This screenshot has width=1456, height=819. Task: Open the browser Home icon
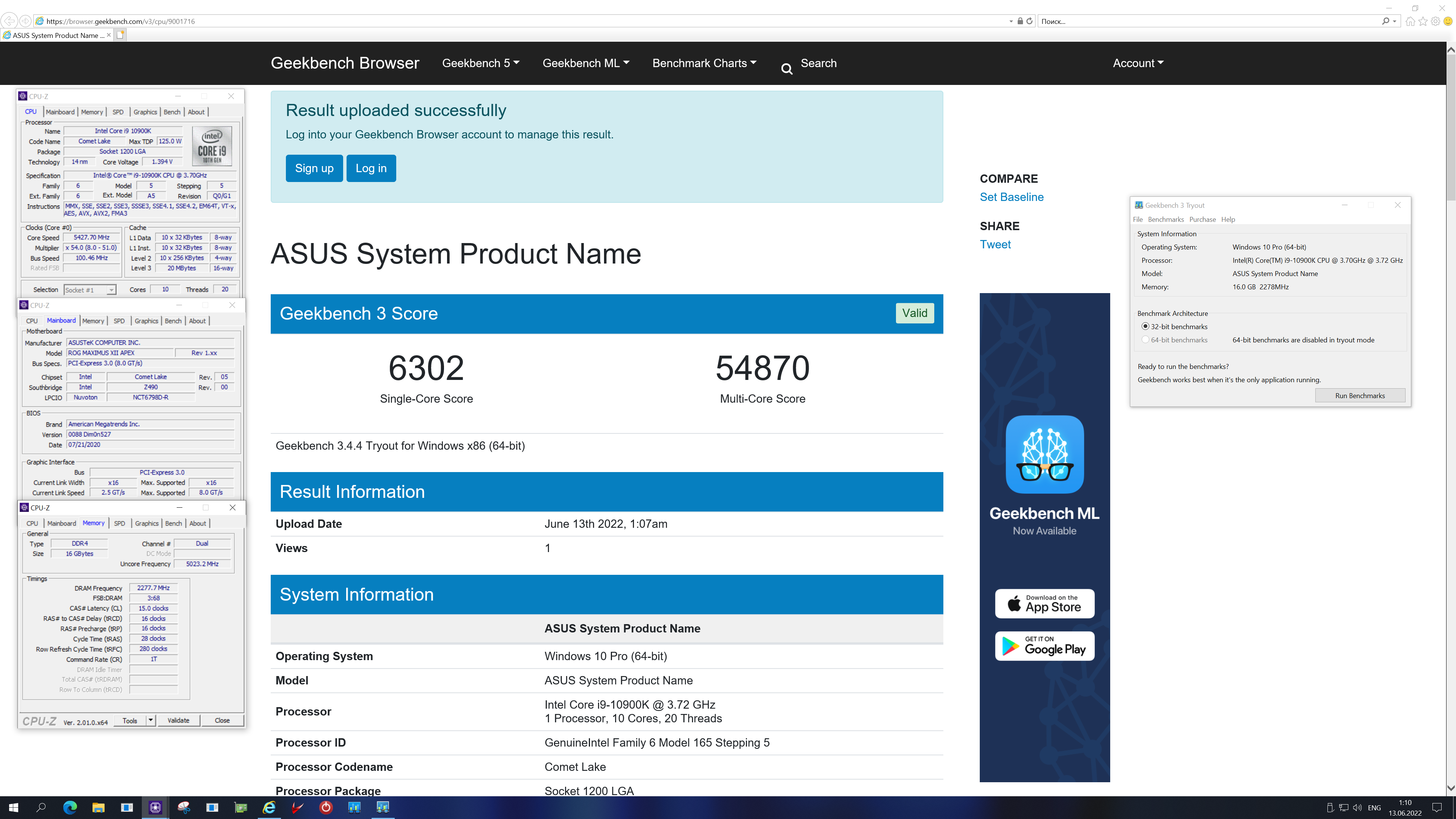[x=1410, y=22]
